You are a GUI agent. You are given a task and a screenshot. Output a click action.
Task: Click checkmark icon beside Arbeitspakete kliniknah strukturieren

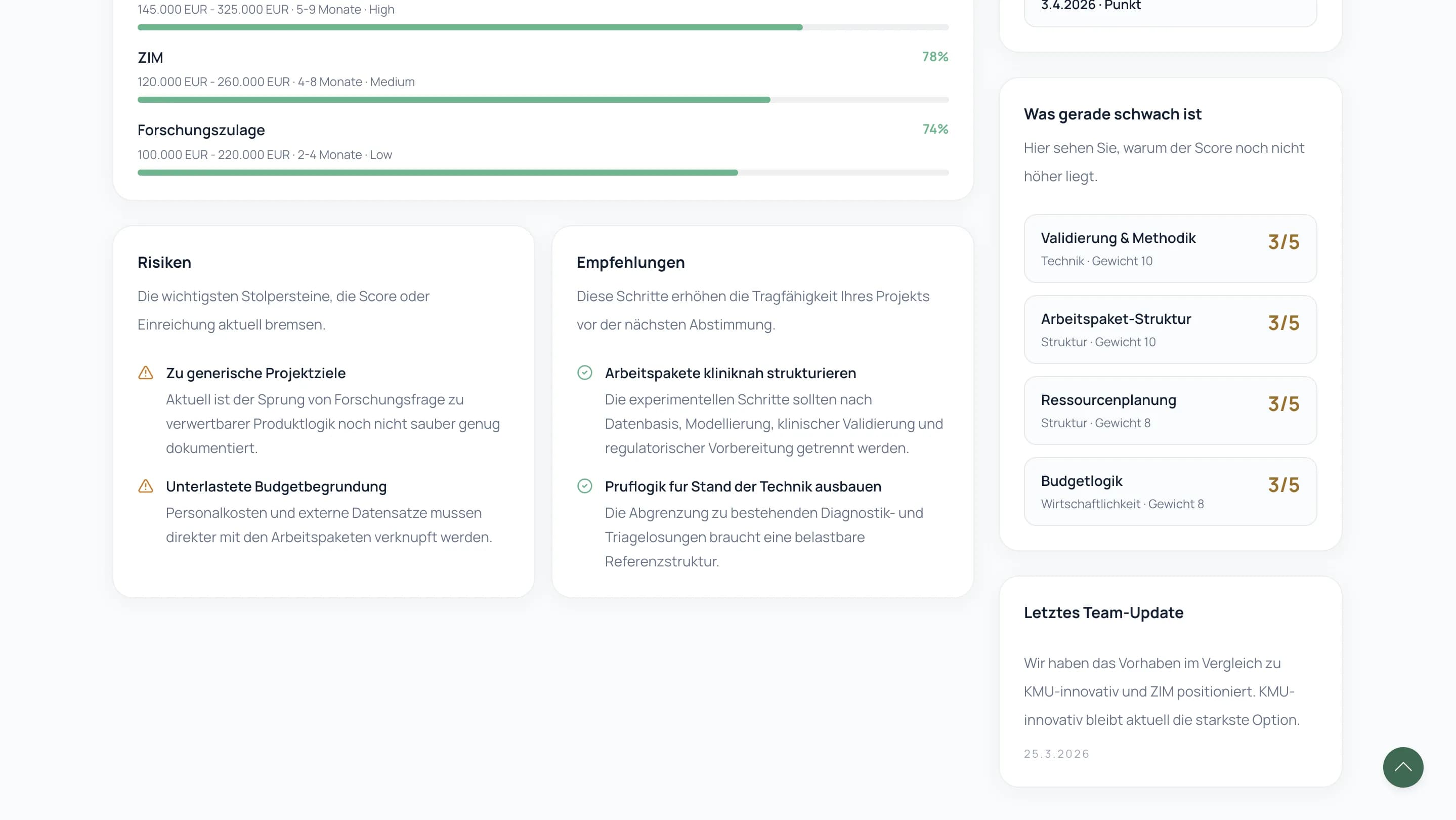(x=584, y=373)
